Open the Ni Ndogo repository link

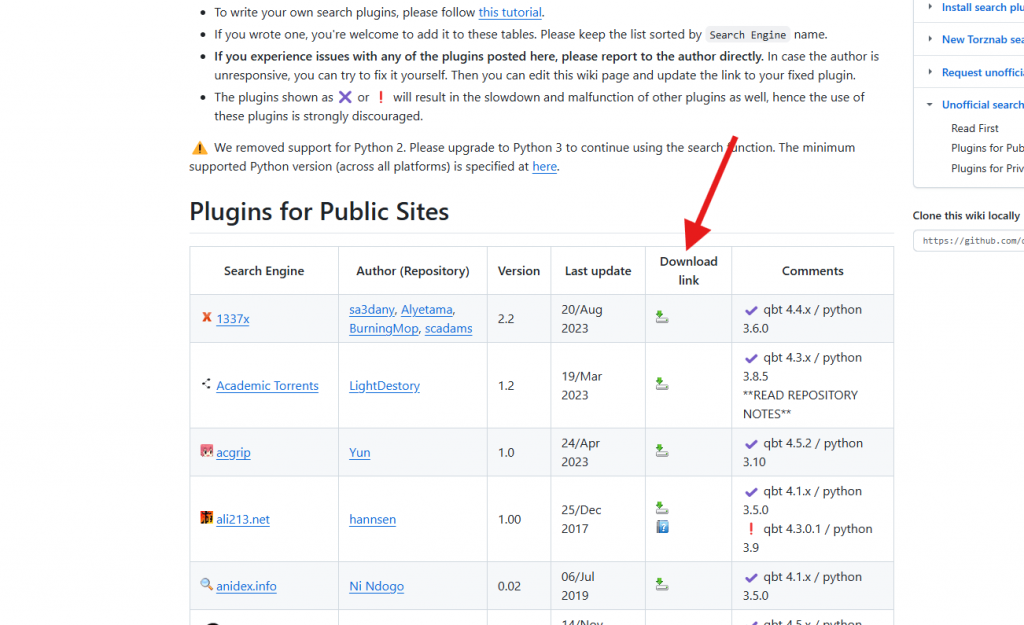(x=376, y=586)
